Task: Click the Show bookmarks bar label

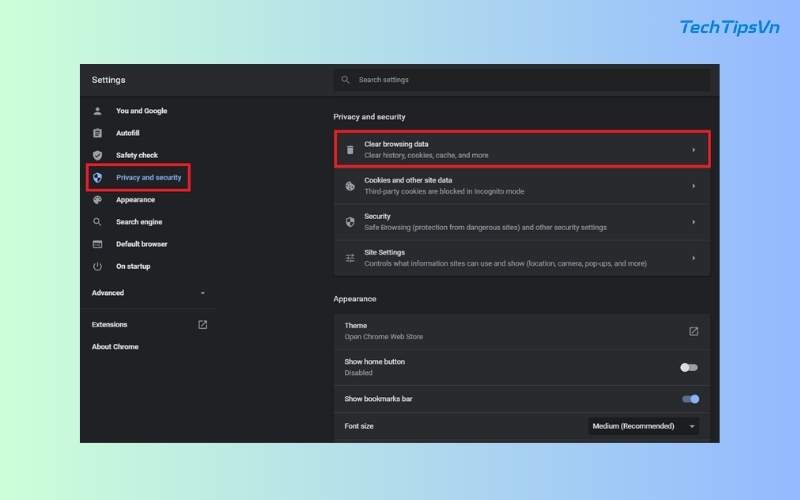Action: (x=378, y=399)
